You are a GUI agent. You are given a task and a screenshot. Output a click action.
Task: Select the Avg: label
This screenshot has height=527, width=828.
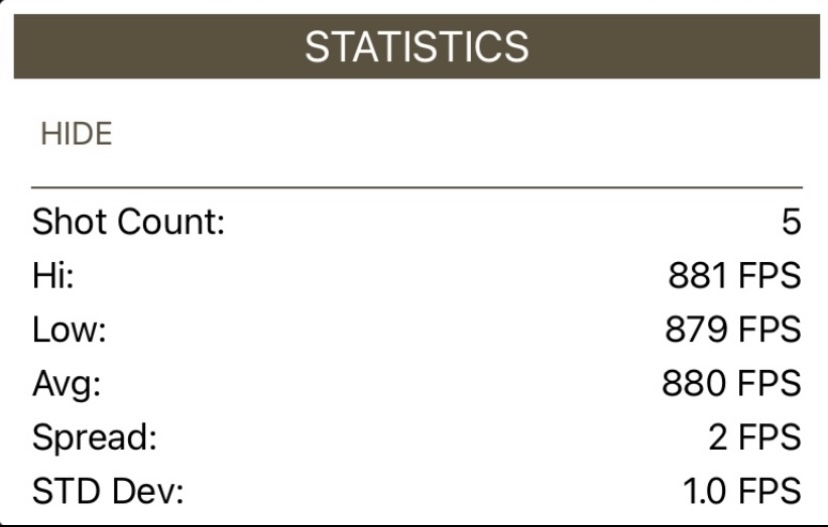[x=67, y=384]
